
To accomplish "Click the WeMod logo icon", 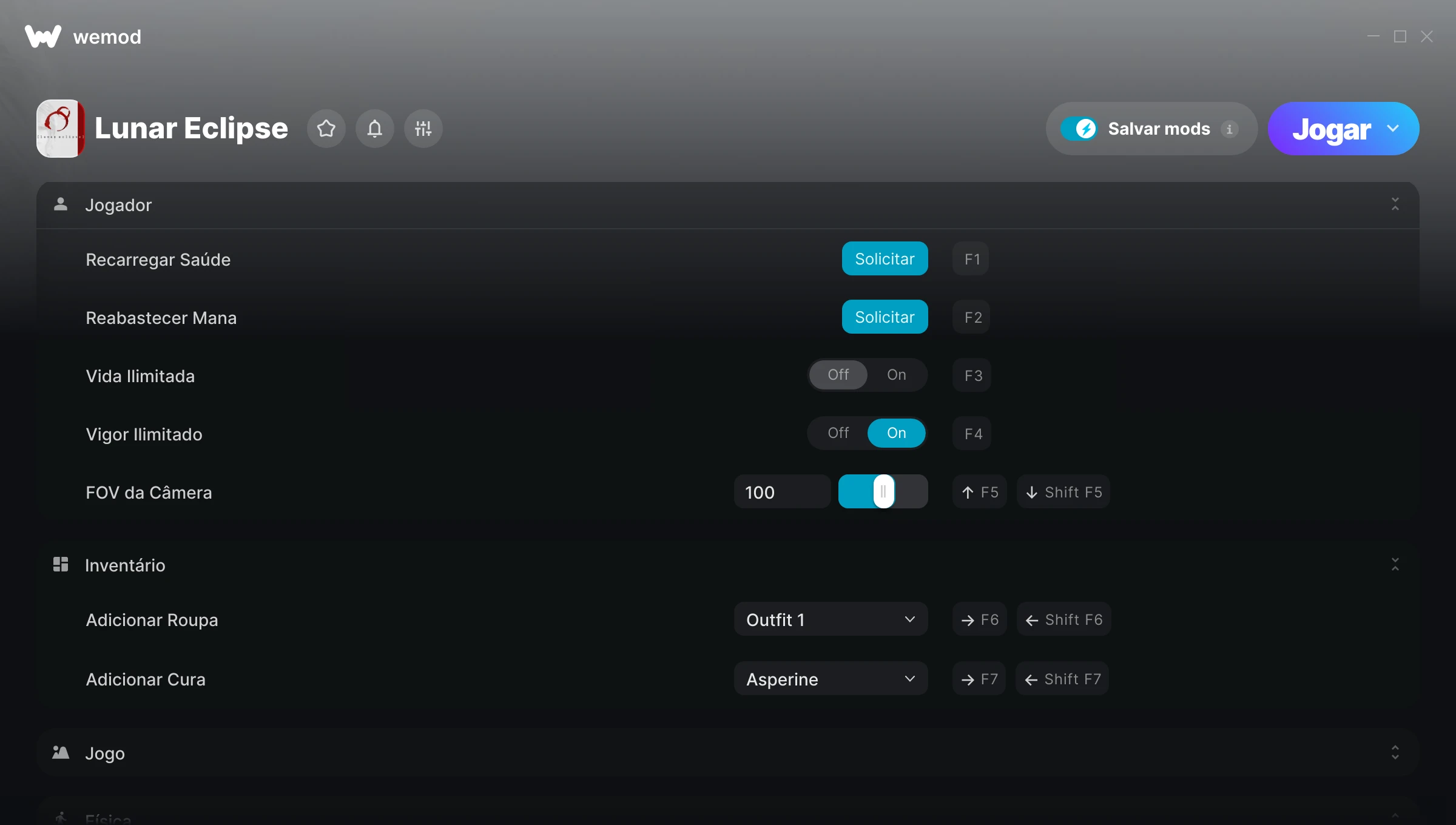I will pyautogui.click(x=43, y=36).
